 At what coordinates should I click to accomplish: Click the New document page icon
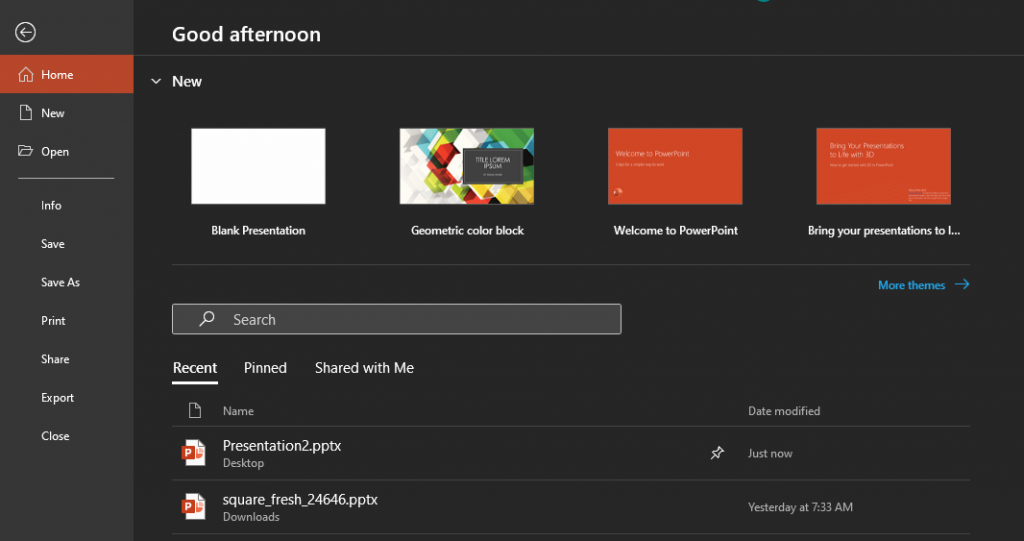[x=25, y=112]
